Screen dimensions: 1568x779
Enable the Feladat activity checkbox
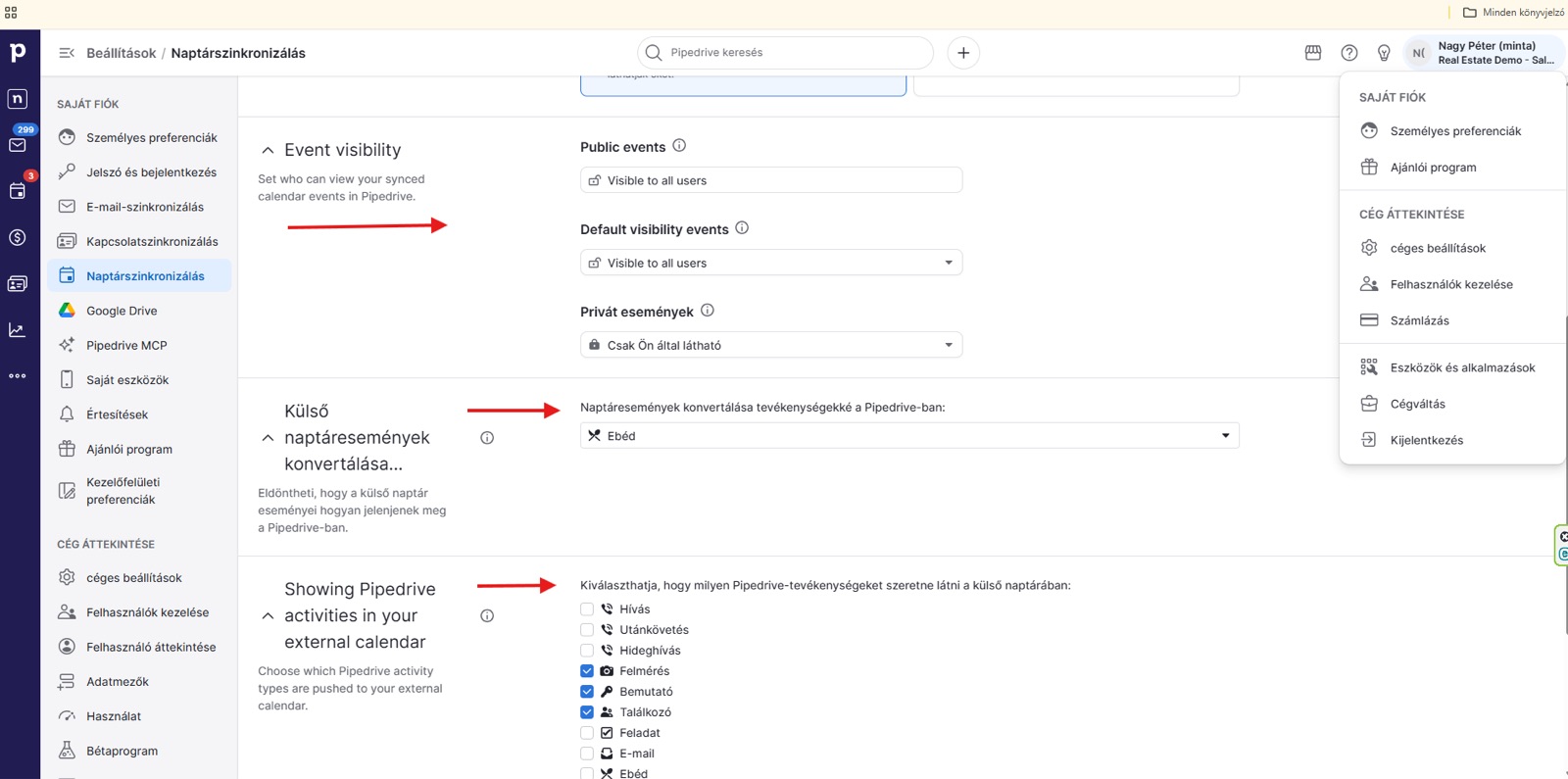(x=587, y=733)
